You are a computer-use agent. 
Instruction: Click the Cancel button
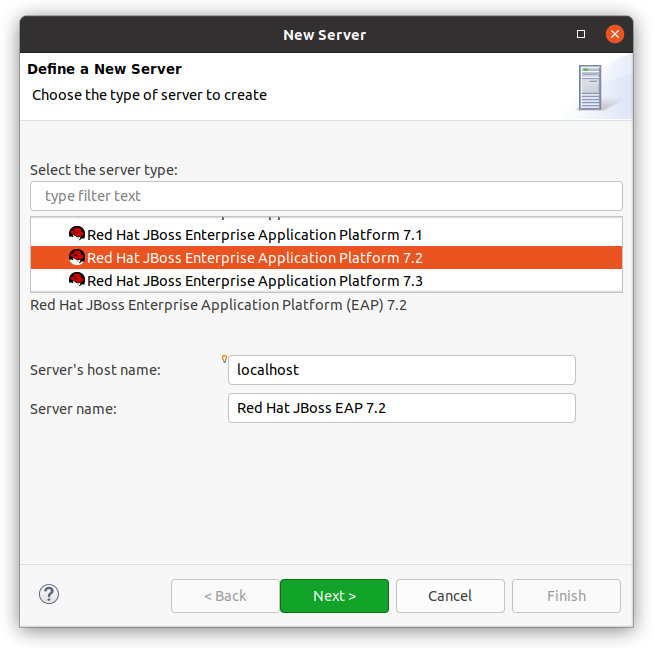click(x=450, y=596)
